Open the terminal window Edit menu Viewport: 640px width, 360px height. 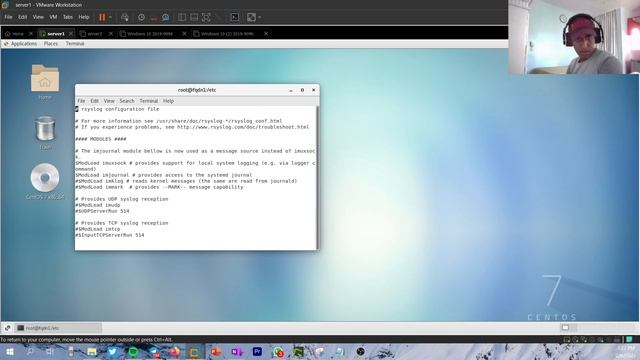coord(95,101)
